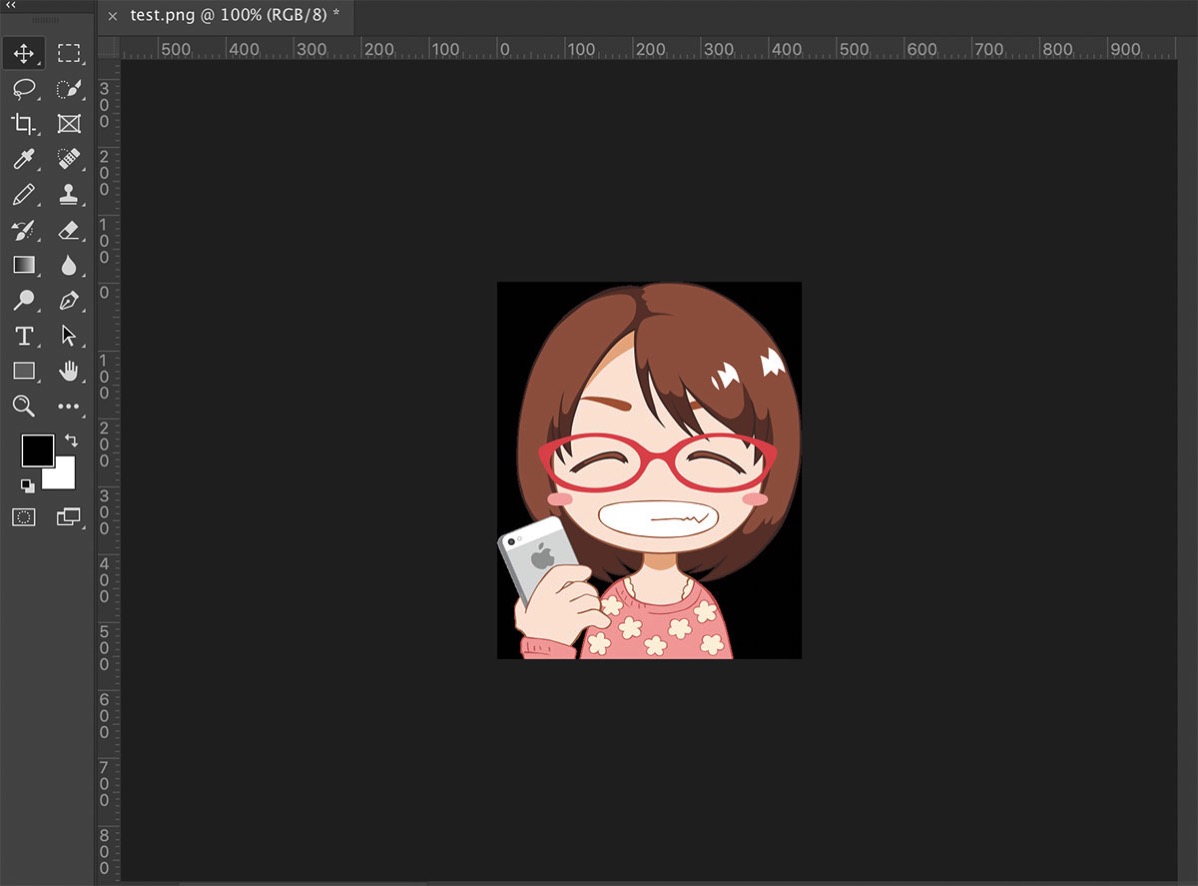Screen dimensions: 1198x886
Task: Open the Edit Toolbar three-dots menu
Action: tap(69, 406)
